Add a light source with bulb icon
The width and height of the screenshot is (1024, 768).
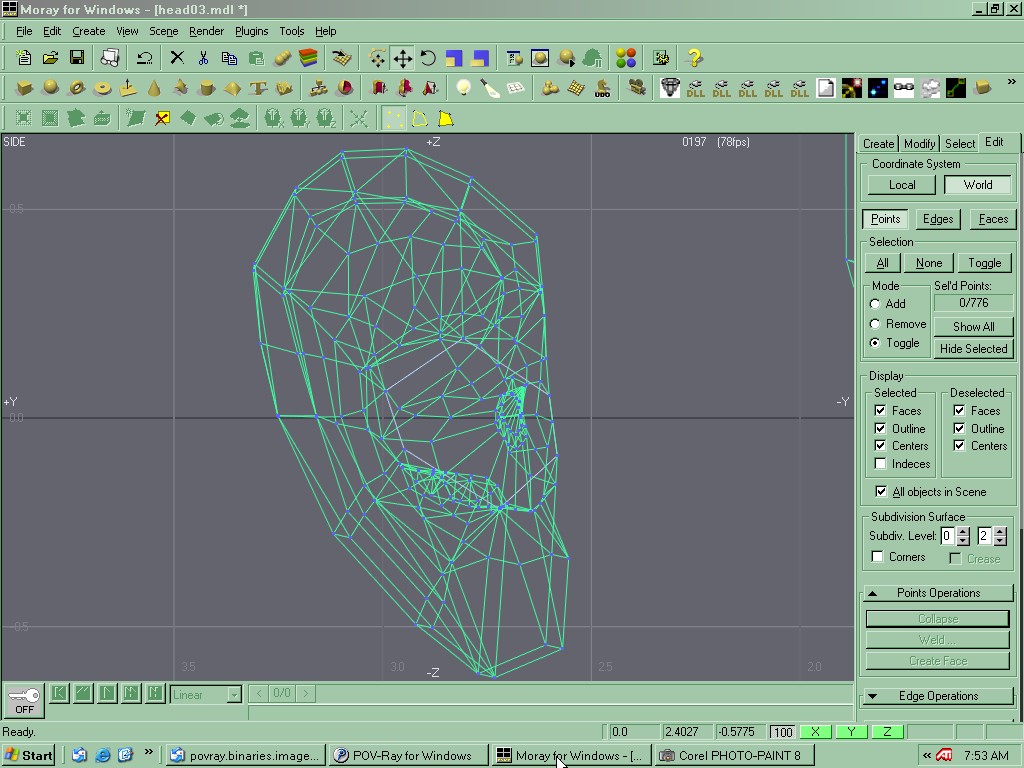pos(463,88)
